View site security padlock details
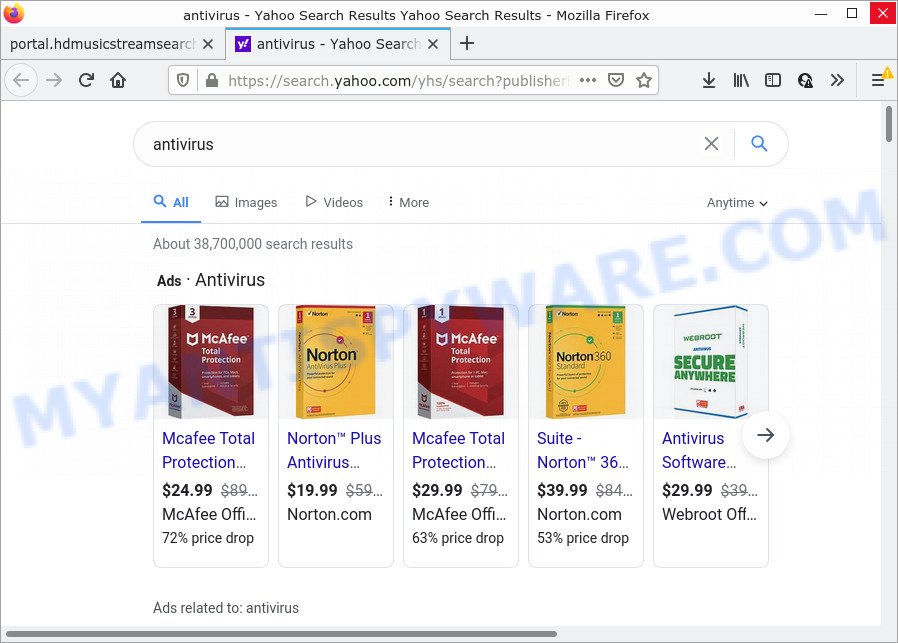The image size is (898, 643). click(212, 81)
